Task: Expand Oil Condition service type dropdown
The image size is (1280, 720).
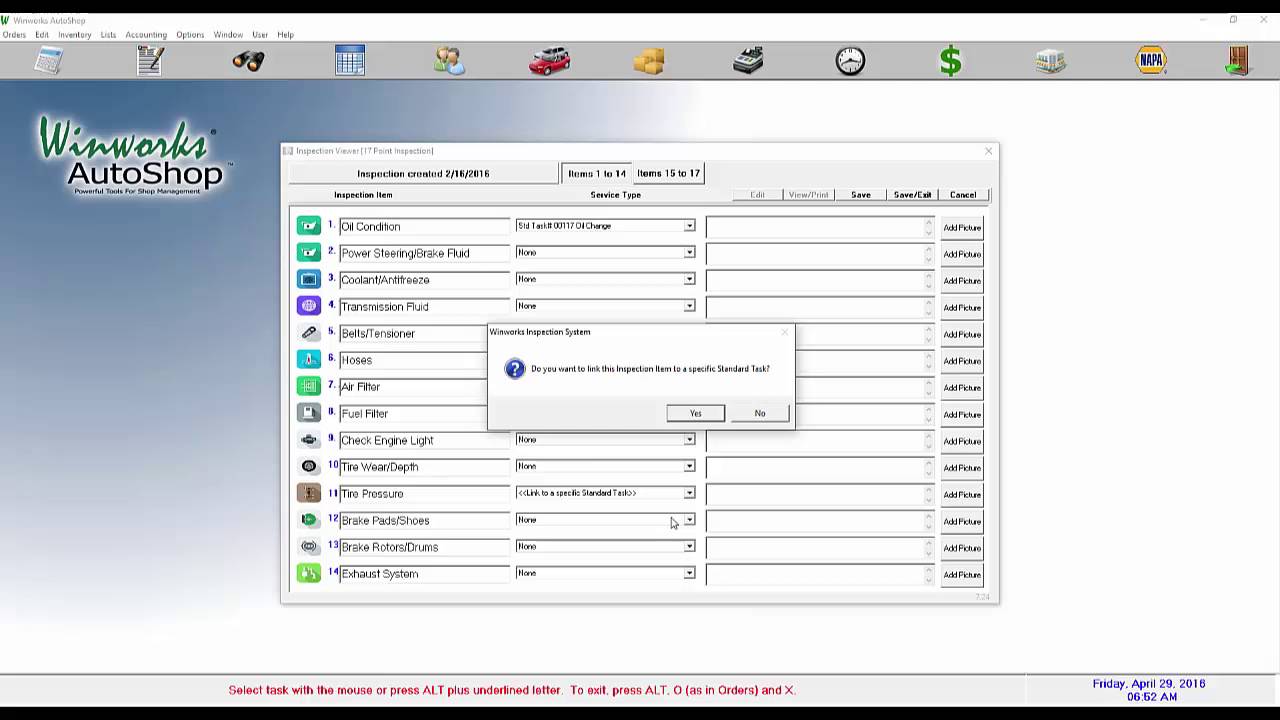Action: [x=689, y=226]
